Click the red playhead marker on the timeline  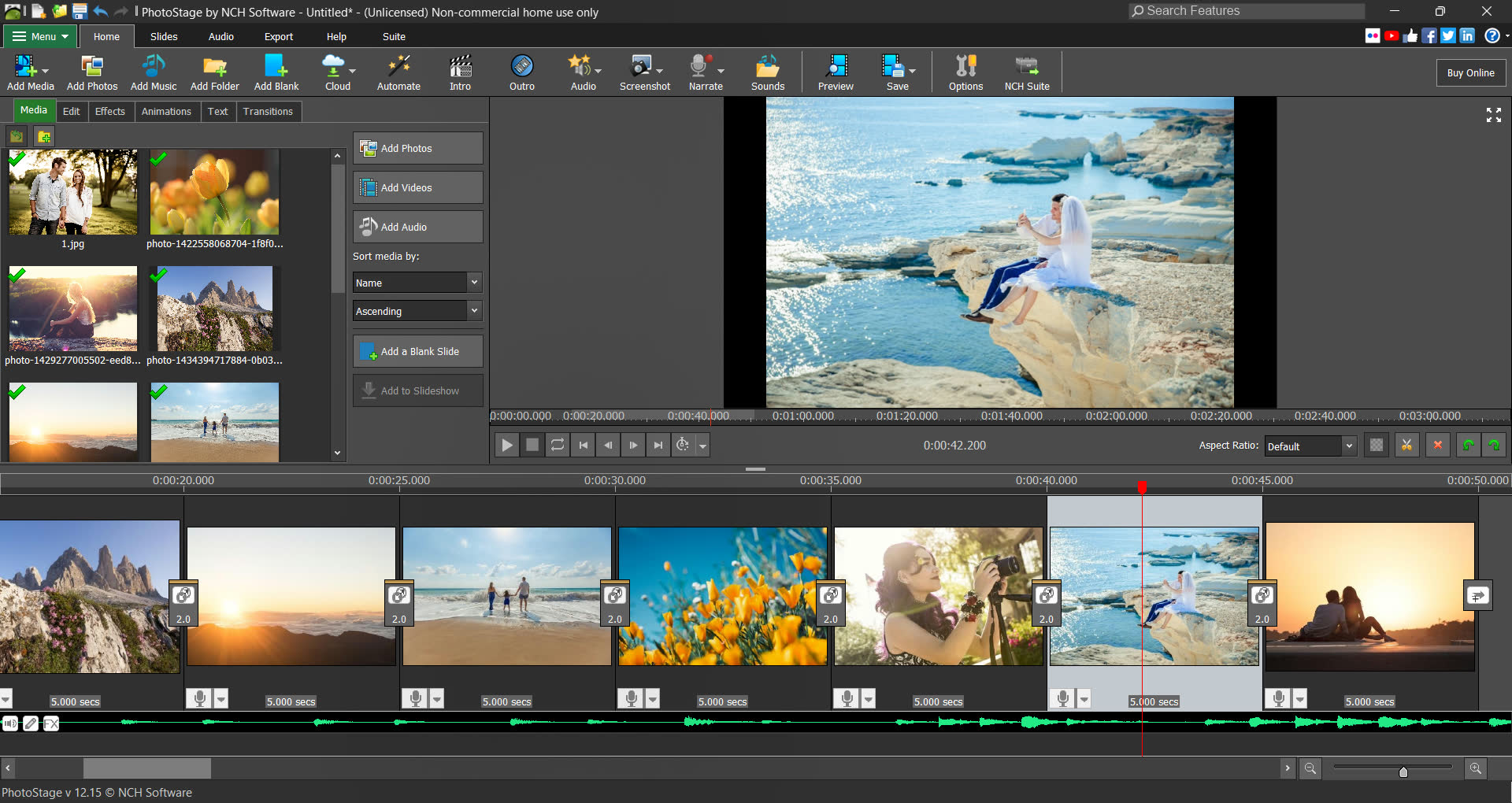1142,487
